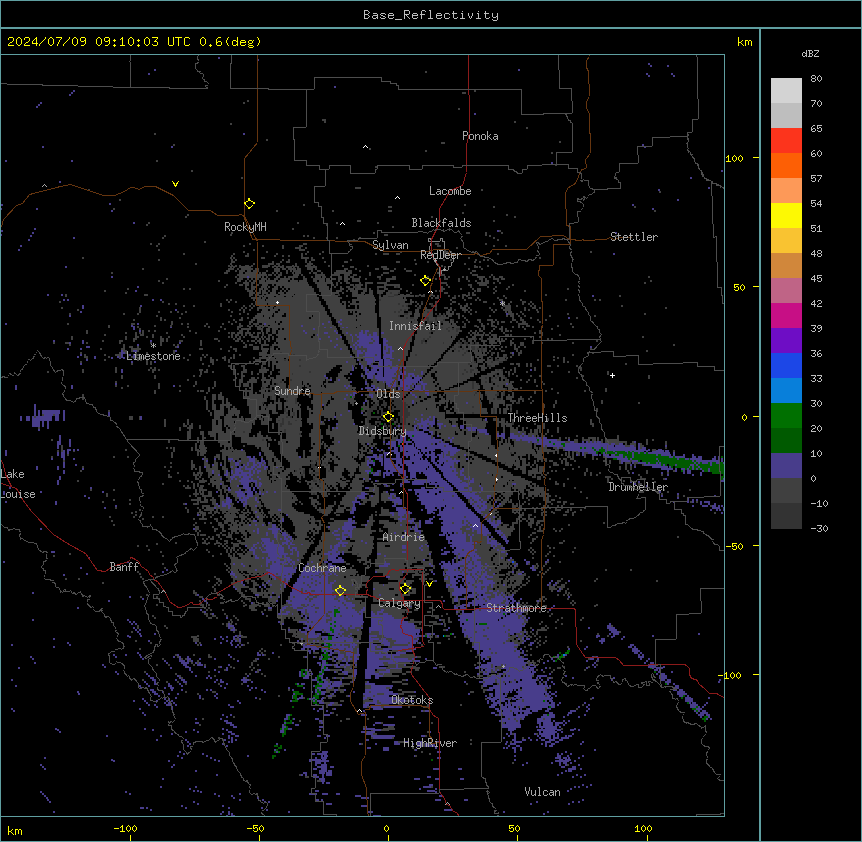Select the yellow marker above the Calgary label
Image resolution: width=862 pixels, height=842 pixels.
[405, 589]
